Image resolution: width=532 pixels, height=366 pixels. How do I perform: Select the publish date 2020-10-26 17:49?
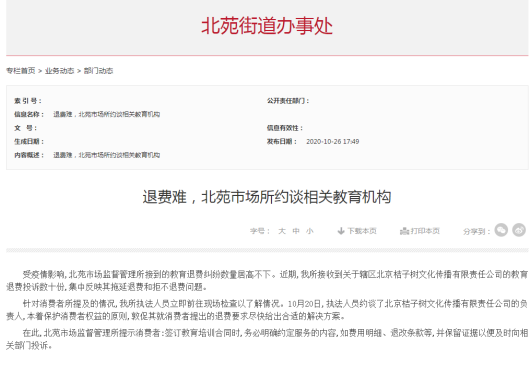(x=332, y=141)
